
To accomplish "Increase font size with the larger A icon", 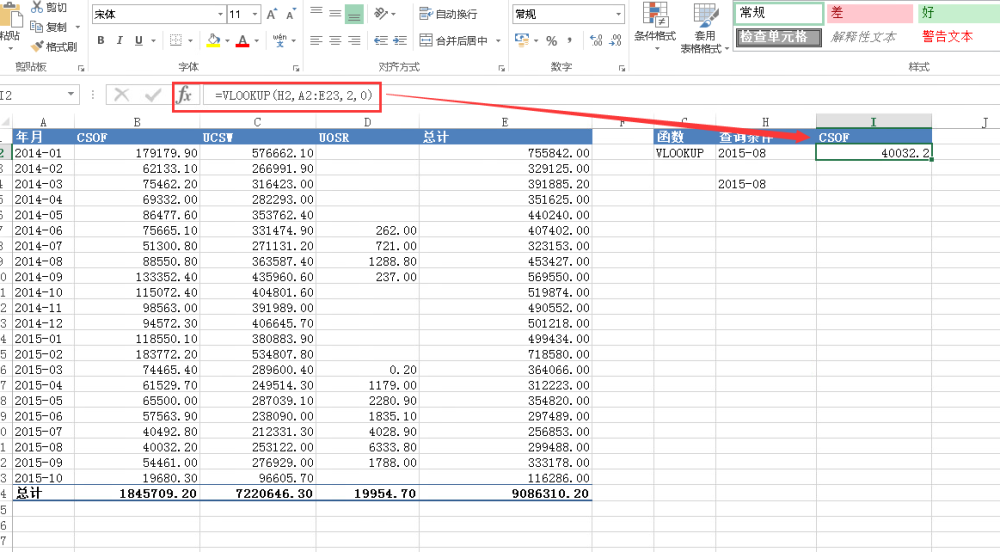I will click(272, 14).
